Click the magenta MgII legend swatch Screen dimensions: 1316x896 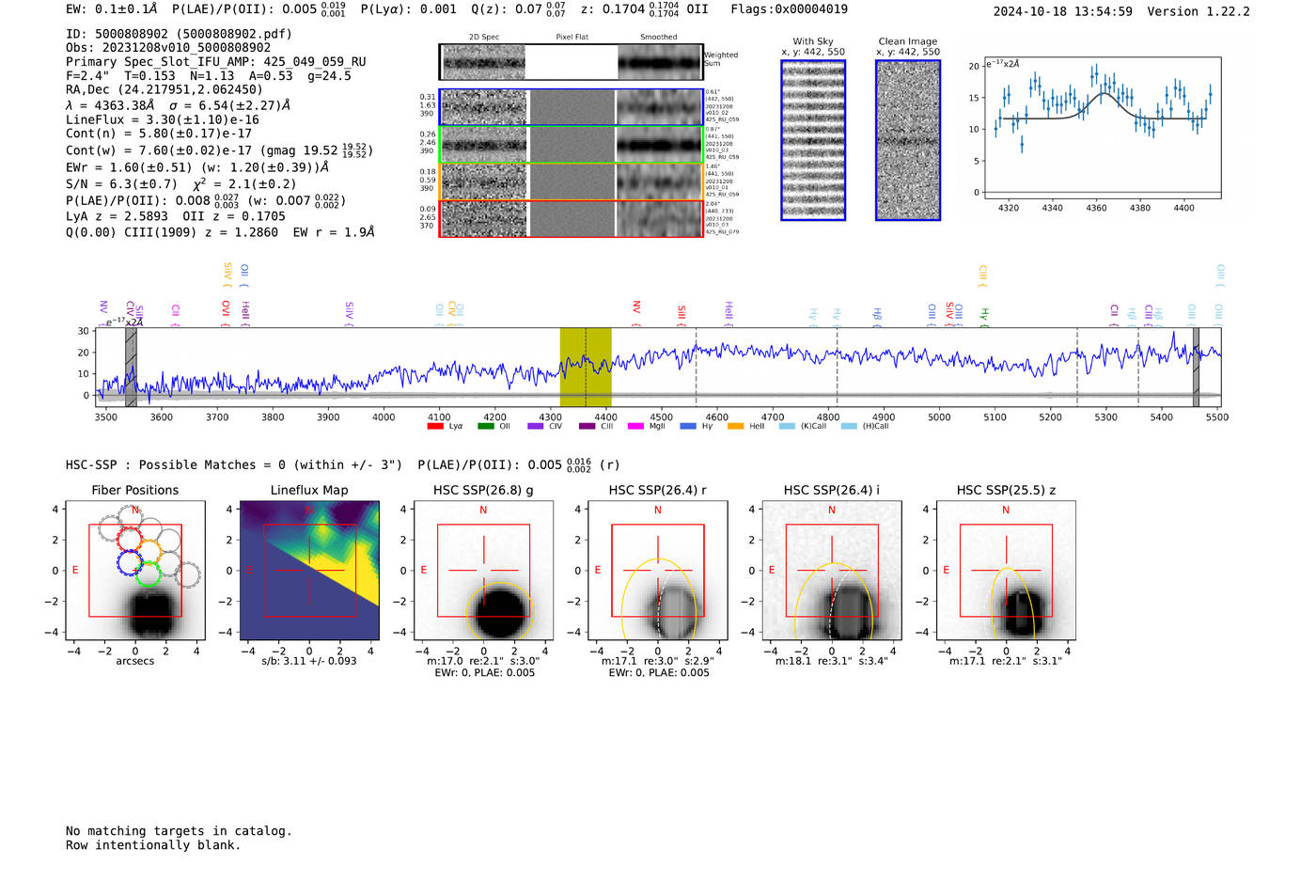[635, 427]
